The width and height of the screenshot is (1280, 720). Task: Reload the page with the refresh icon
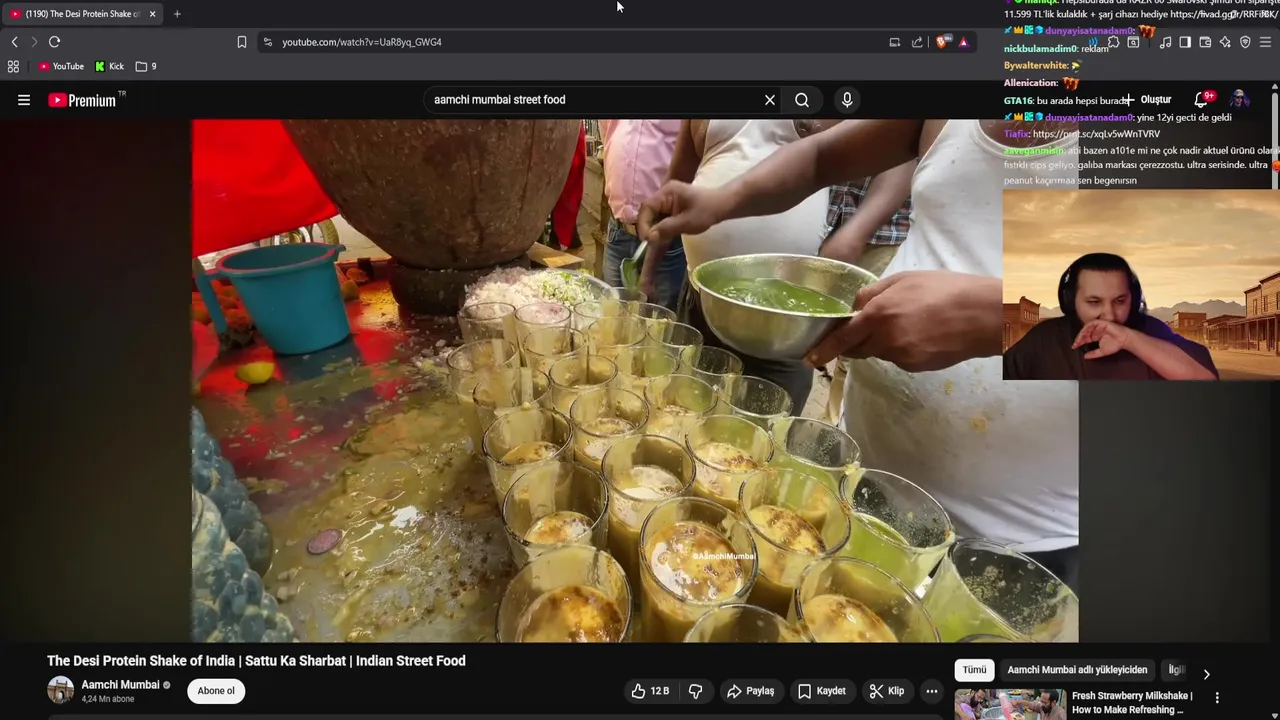[54, 42]
